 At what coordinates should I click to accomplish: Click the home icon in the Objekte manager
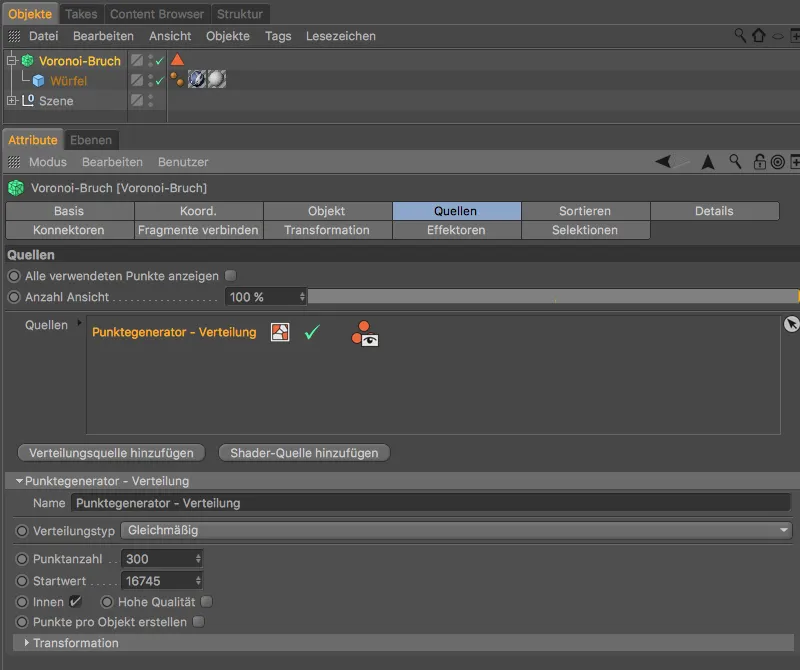pos(759,35)
